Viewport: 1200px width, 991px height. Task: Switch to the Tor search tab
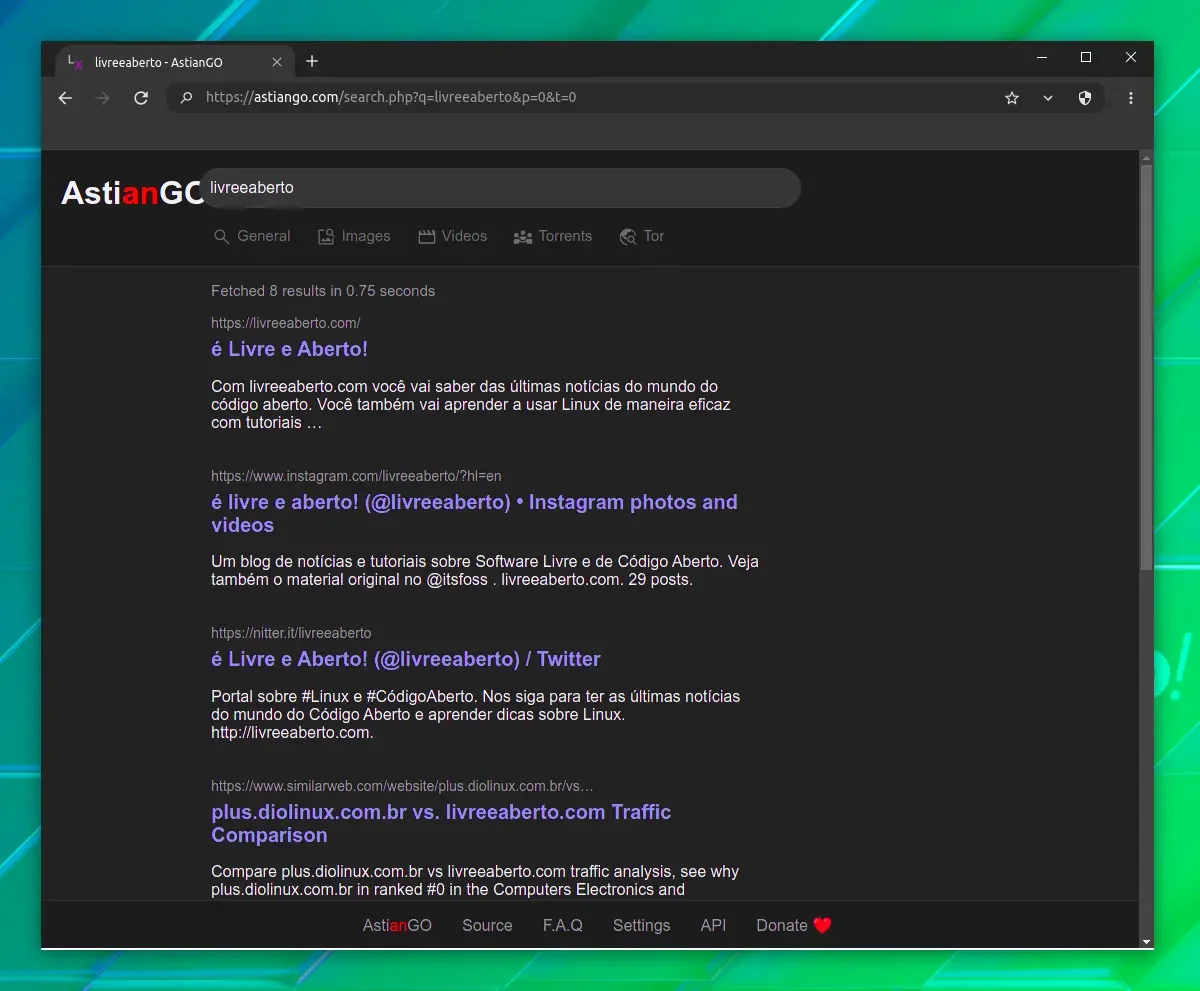(642, 236)
